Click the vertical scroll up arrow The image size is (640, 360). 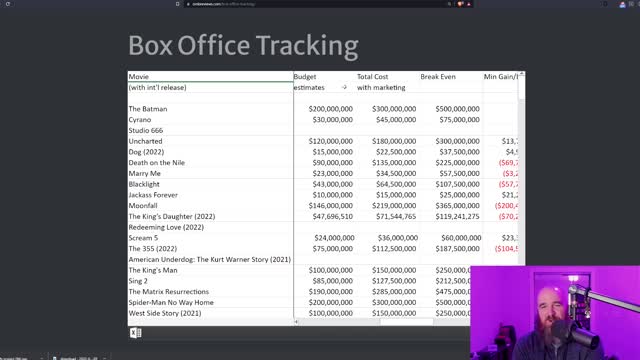click(522, 74)
